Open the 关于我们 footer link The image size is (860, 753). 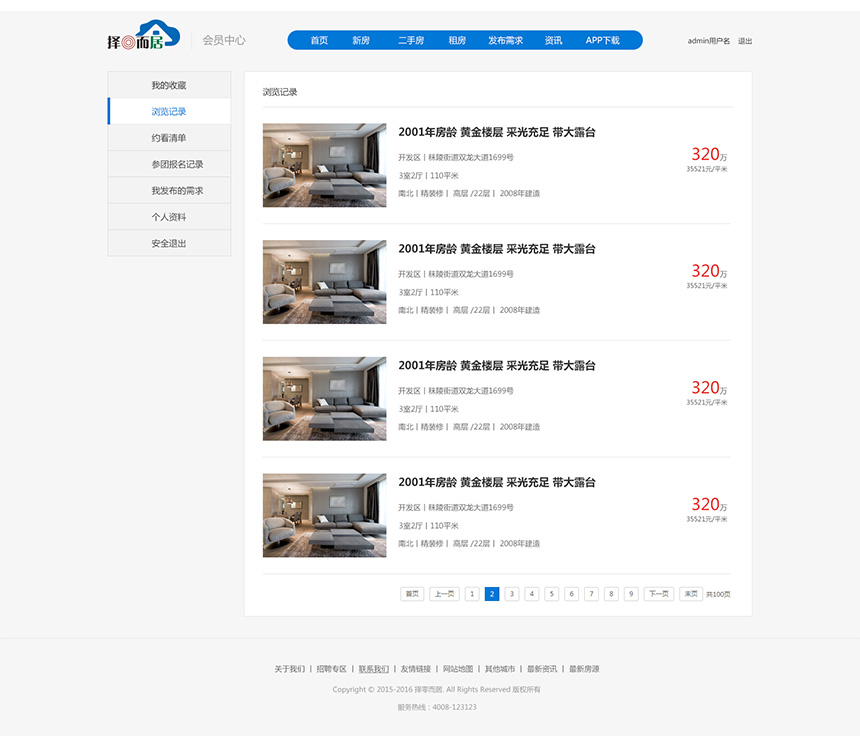[289, 668]
